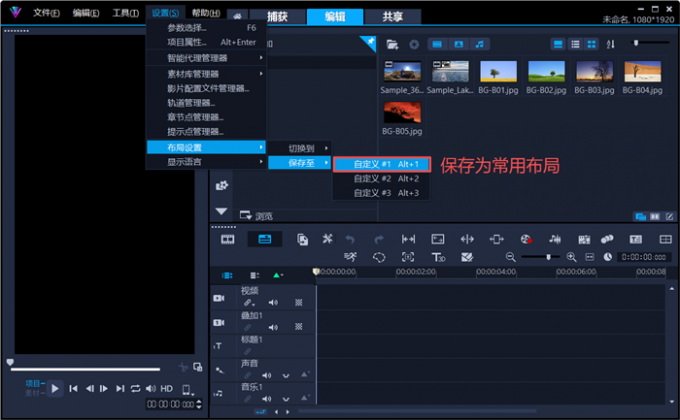The width and height of the screenshot is (680, 420).
Task: Select the Sample_36 video thumbnail
Action: [402, 72]
